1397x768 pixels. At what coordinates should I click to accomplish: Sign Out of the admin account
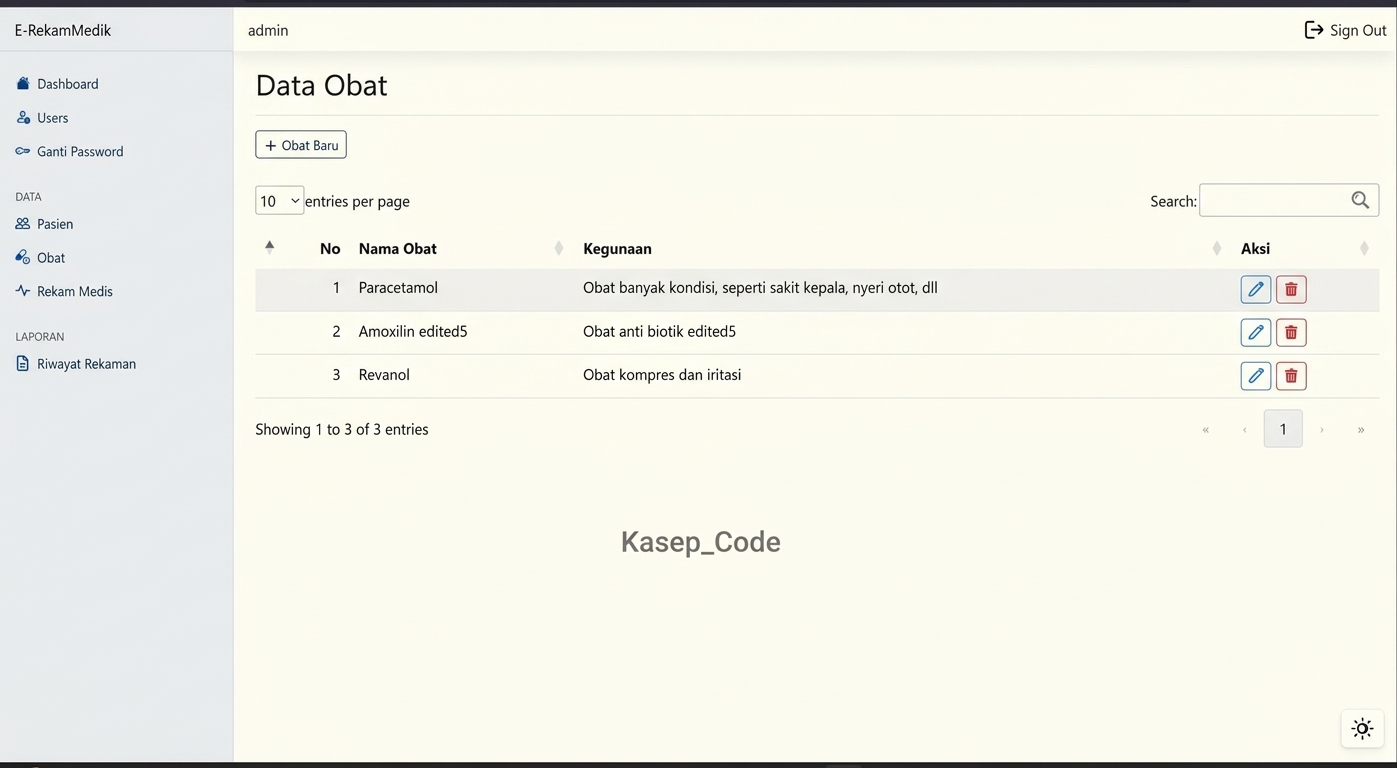tap(1345, 30)
